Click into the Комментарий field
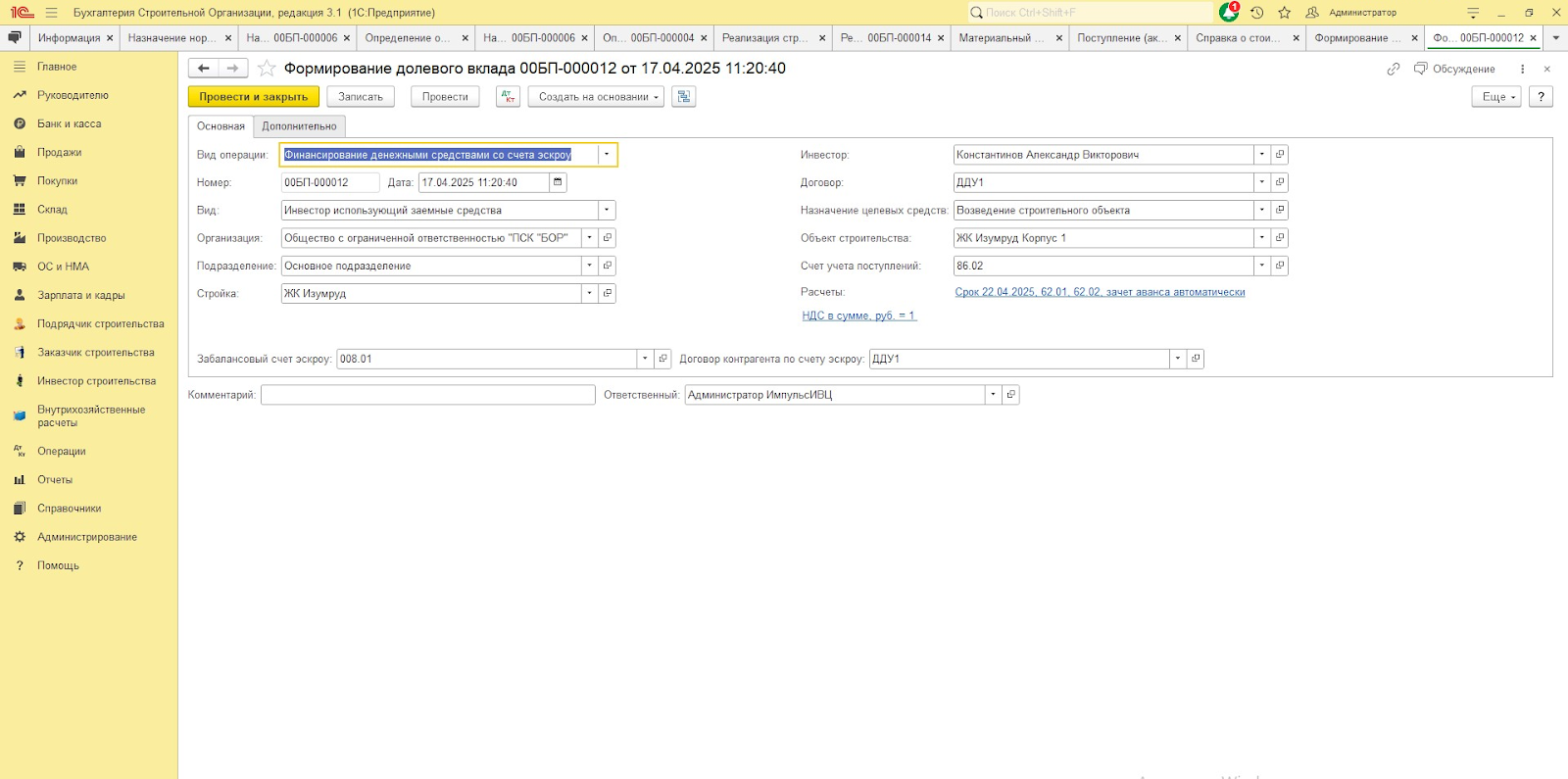The width and height of the screenshot is (1568, 779). pyautogui.click(x=427, y=395)
